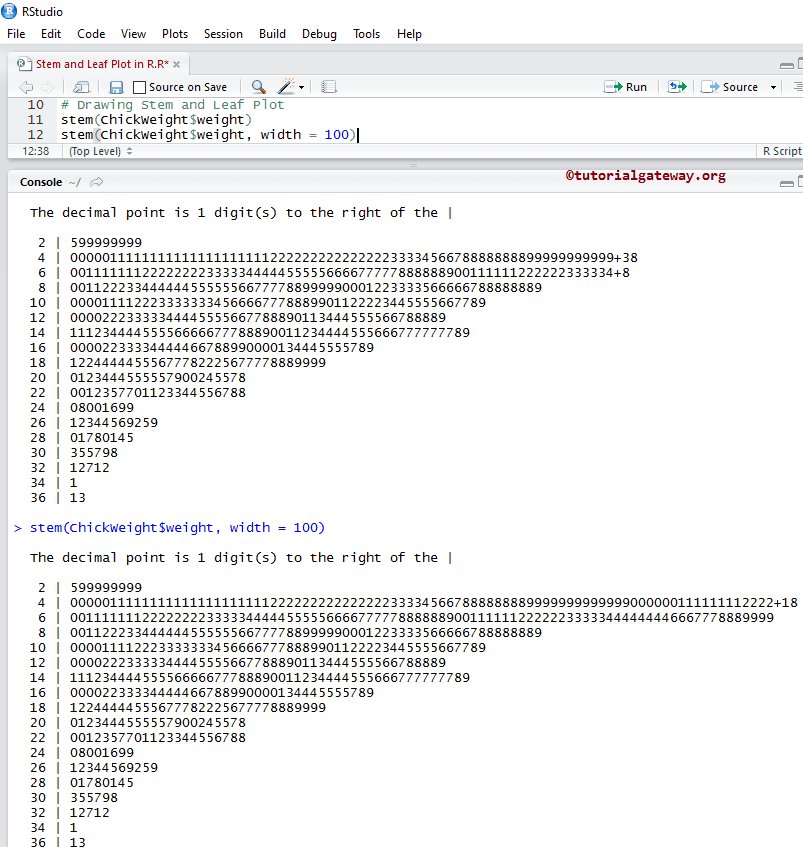Go back with the left arrow icon

(x=25, y=87)
